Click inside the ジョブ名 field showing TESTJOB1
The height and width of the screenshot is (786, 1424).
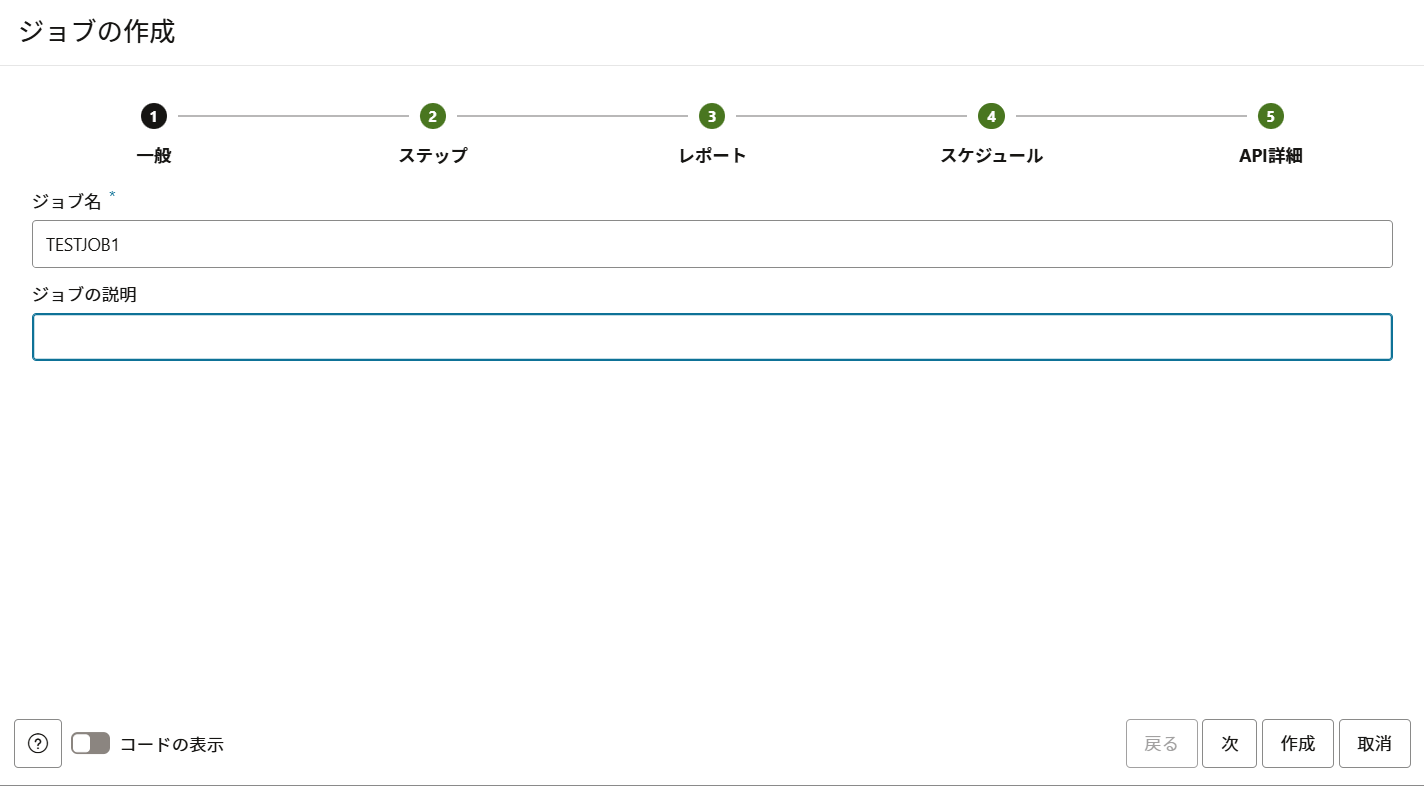712,243
